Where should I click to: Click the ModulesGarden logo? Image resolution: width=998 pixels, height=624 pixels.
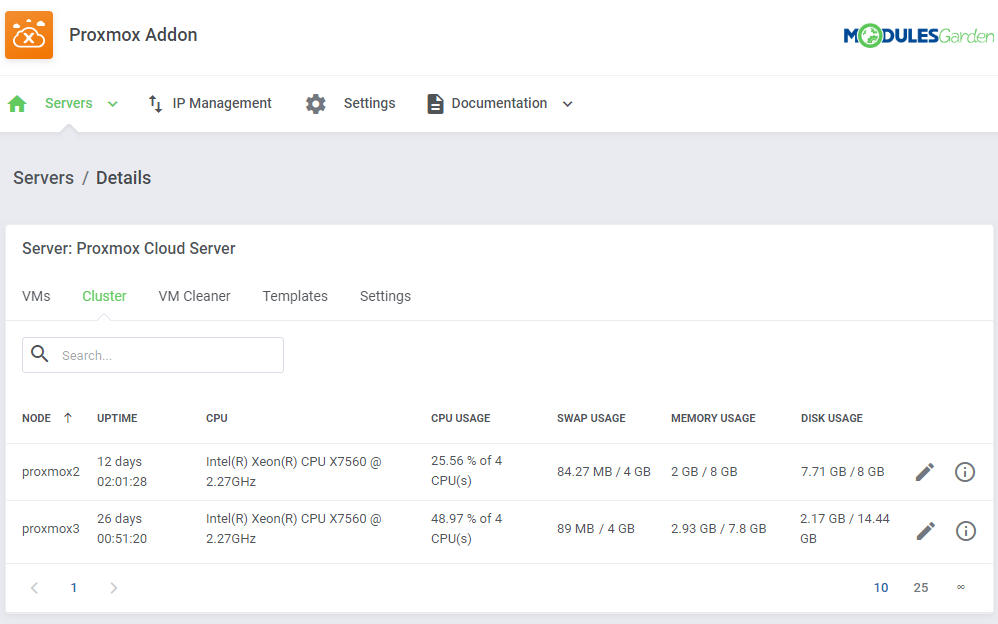[x=918, y=36]
